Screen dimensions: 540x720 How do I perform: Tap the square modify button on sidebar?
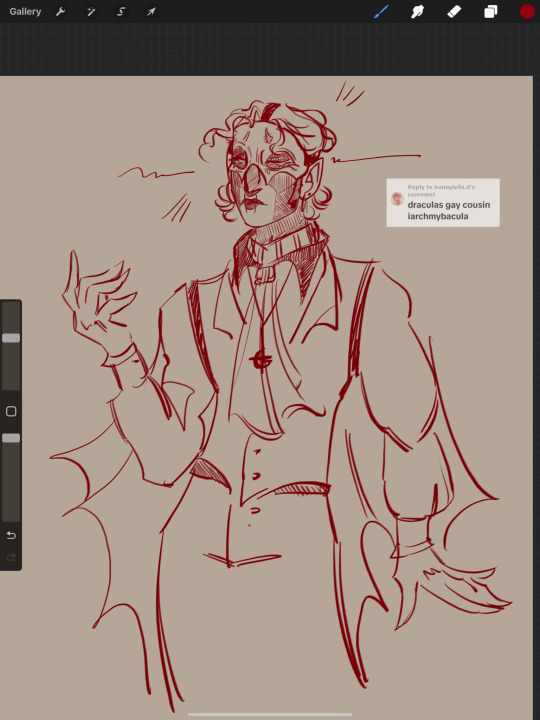11,411
